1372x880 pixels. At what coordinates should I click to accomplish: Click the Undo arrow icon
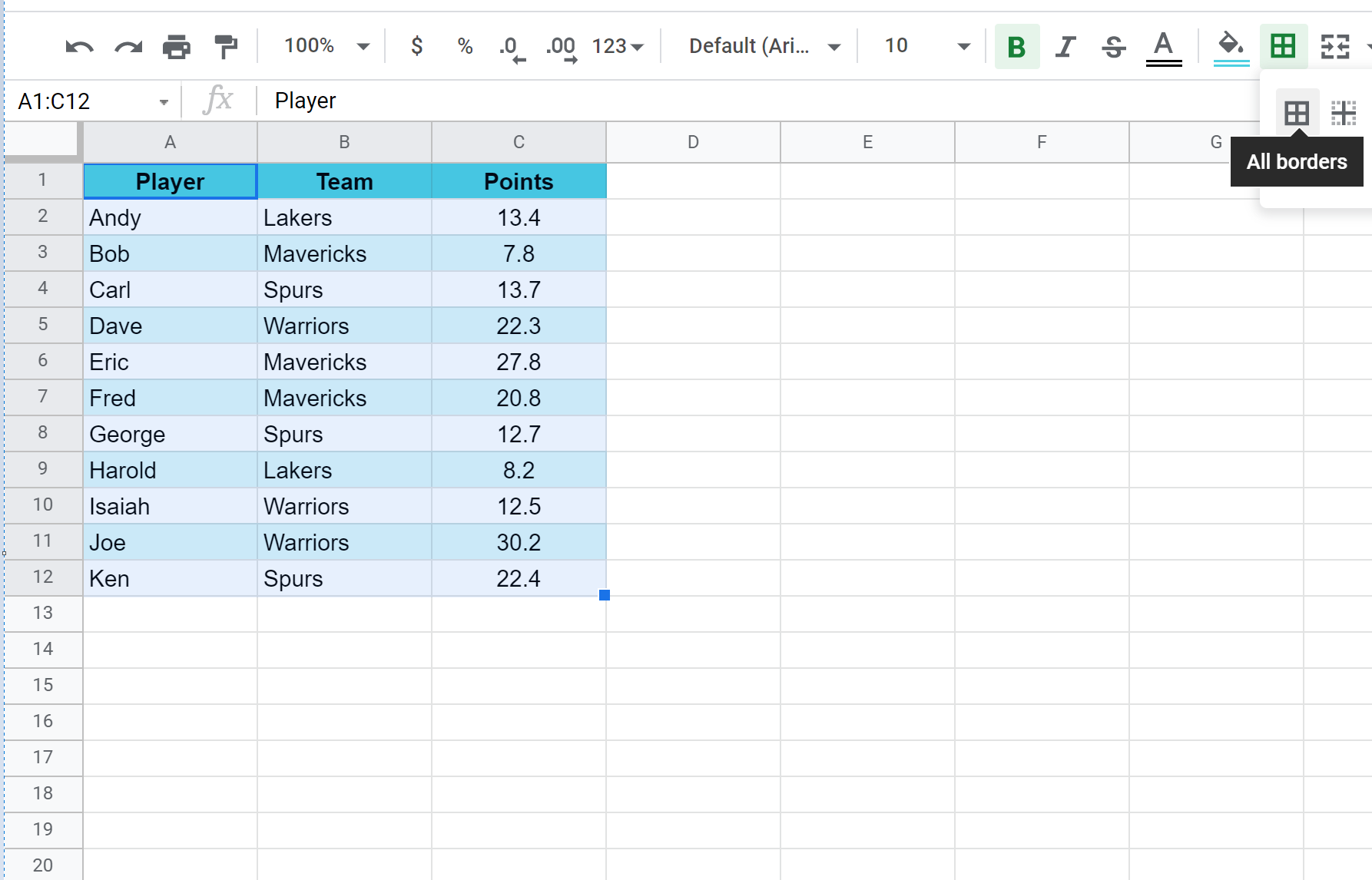(79, 47)
